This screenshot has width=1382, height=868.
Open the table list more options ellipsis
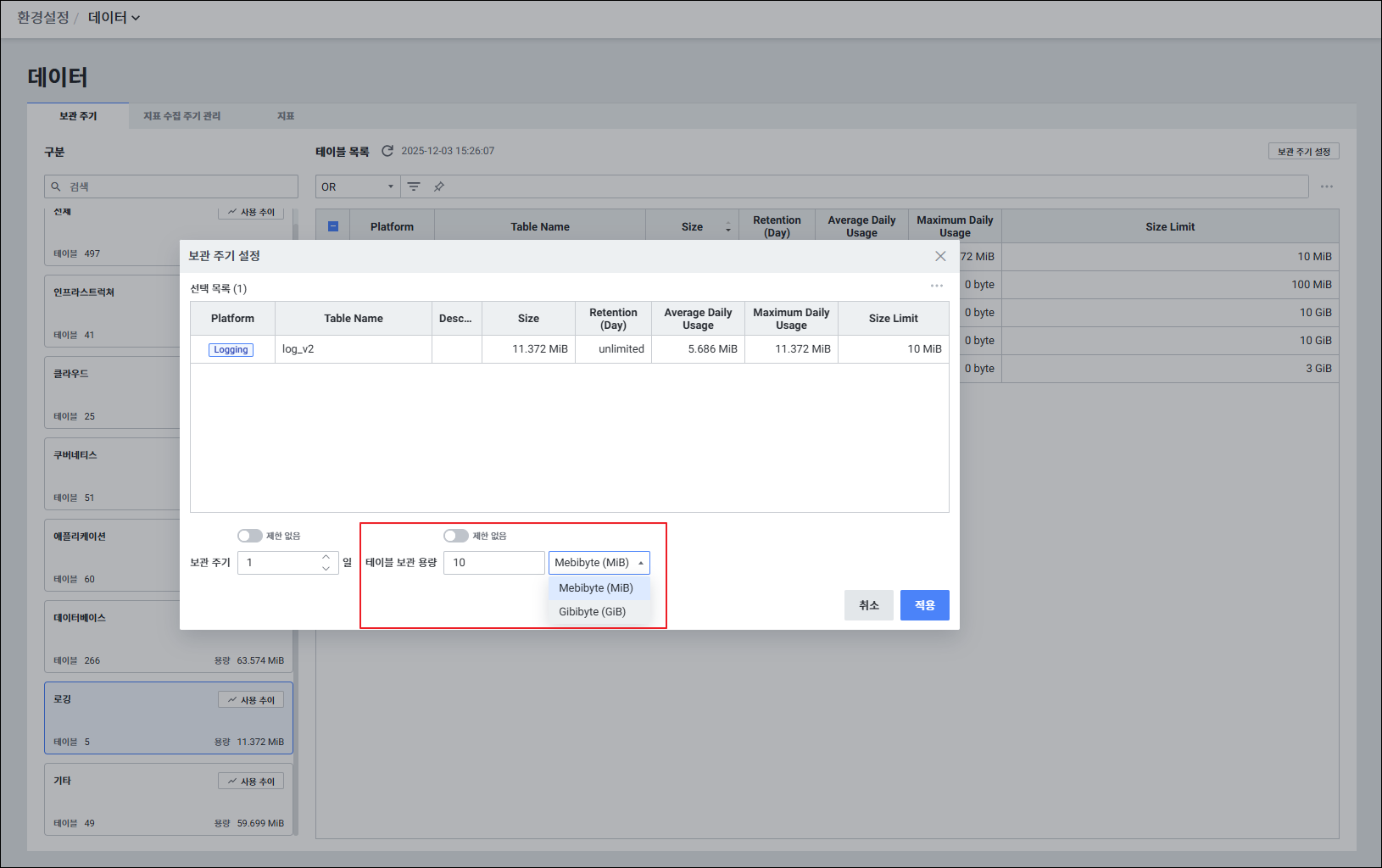[x=1326, y=186]
